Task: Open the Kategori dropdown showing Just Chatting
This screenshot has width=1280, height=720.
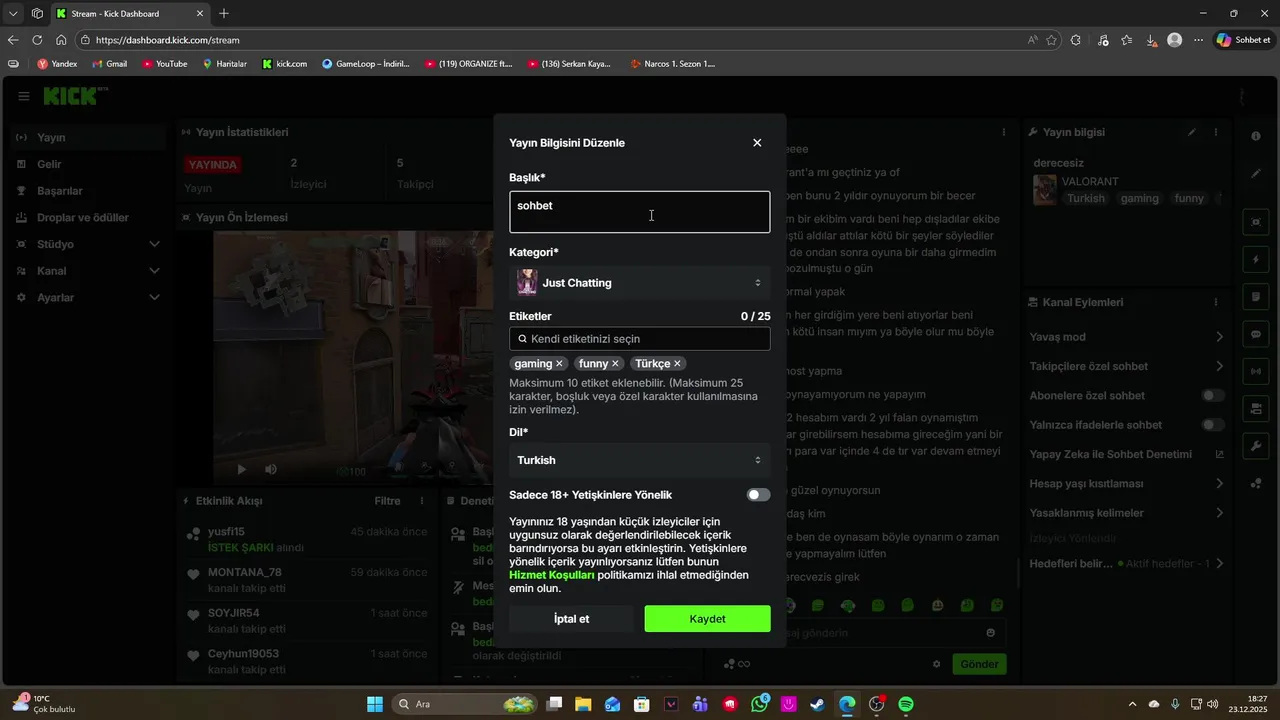Action: 640,283
